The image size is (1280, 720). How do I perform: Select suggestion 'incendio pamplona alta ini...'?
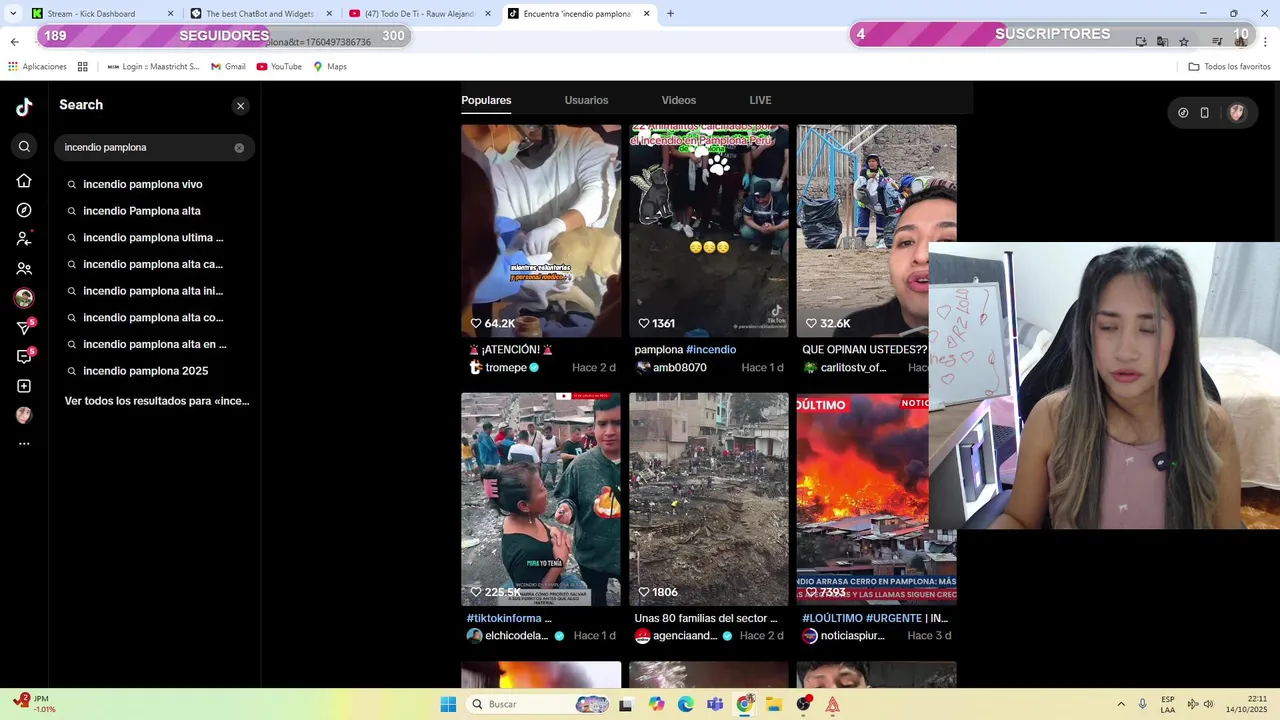point(155,291)
